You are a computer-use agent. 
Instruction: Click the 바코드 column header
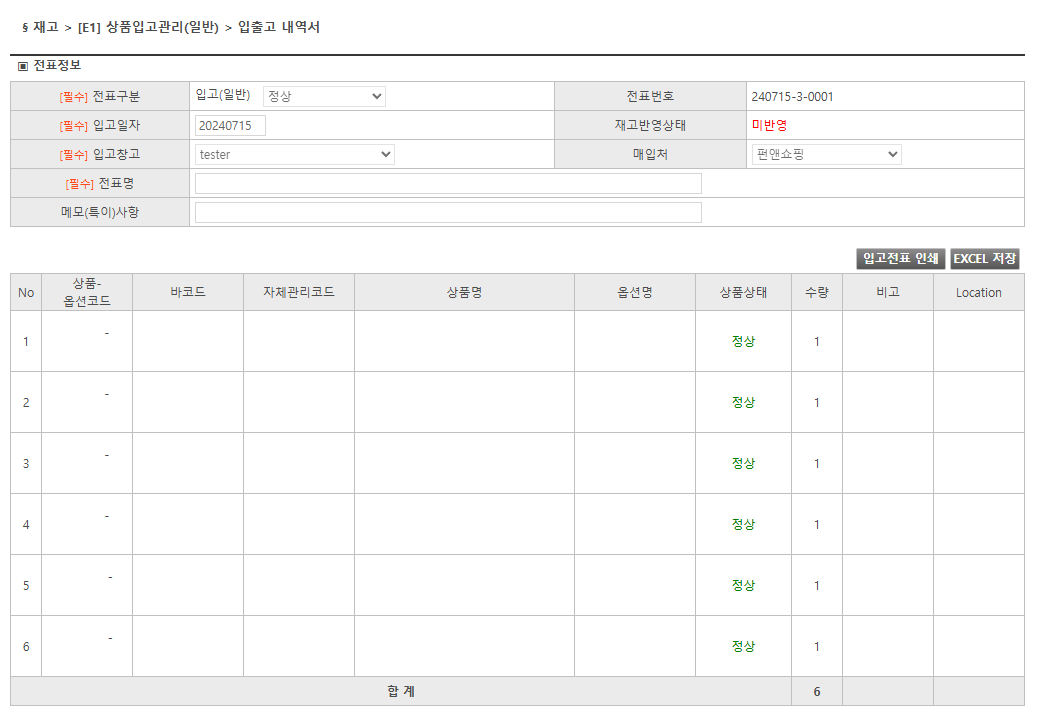coord(187,292)
